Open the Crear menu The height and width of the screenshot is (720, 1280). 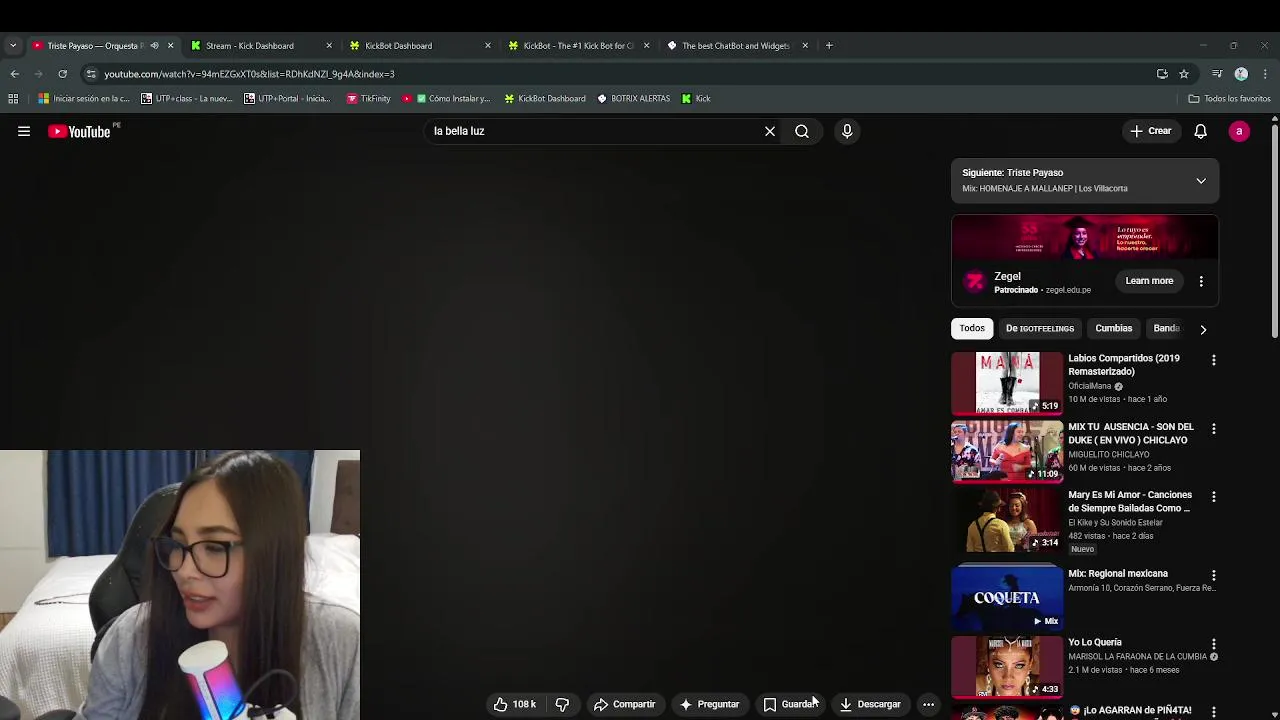(1151, 131)
